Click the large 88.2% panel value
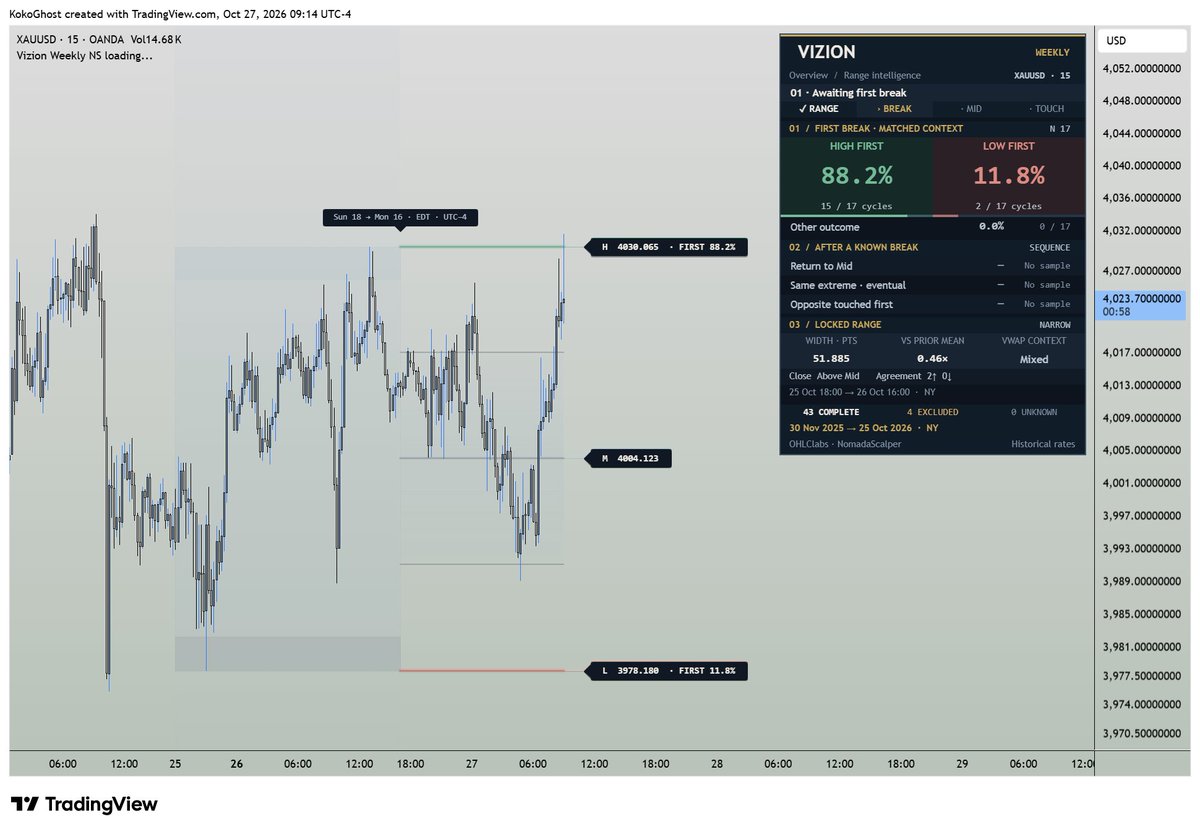Image resolution: width=1200 pixels, height=832 pixels. coord(856,176)
